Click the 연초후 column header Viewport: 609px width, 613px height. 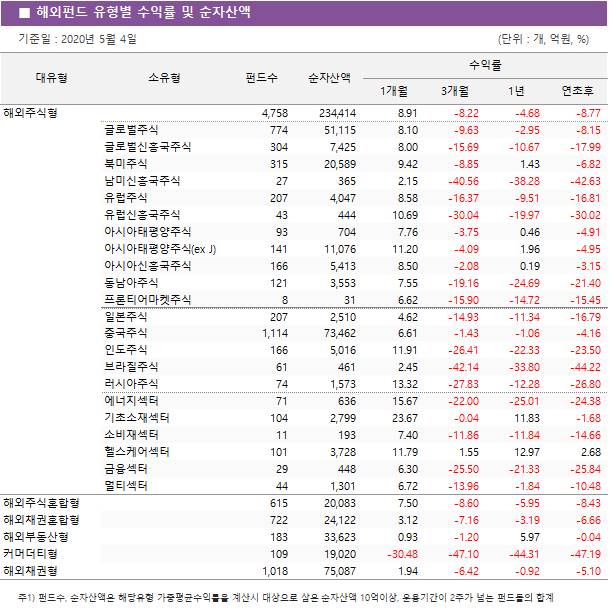(577, 92)
